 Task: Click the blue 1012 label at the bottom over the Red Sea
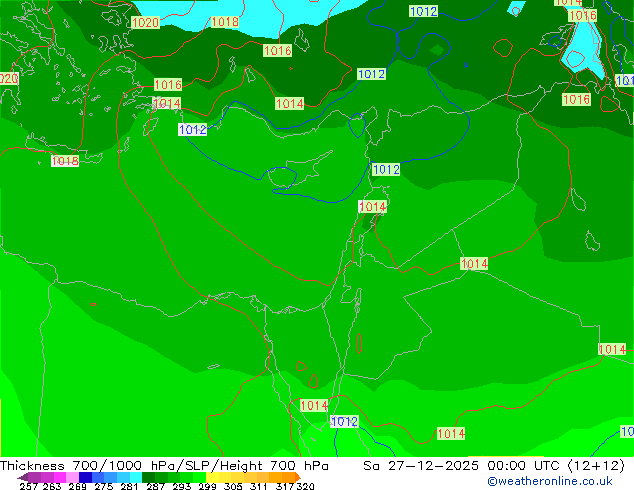click(344, 422)
